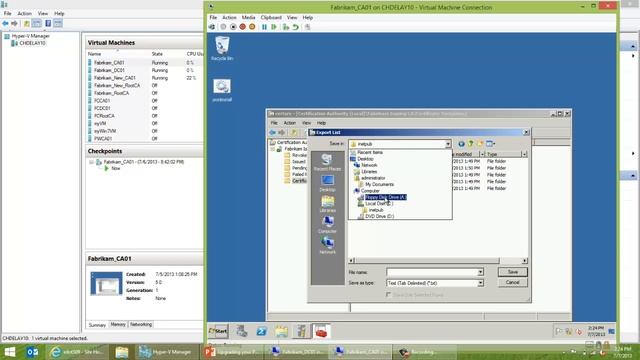
Task: Click the Type column header in file list
Action: point(503,154)
